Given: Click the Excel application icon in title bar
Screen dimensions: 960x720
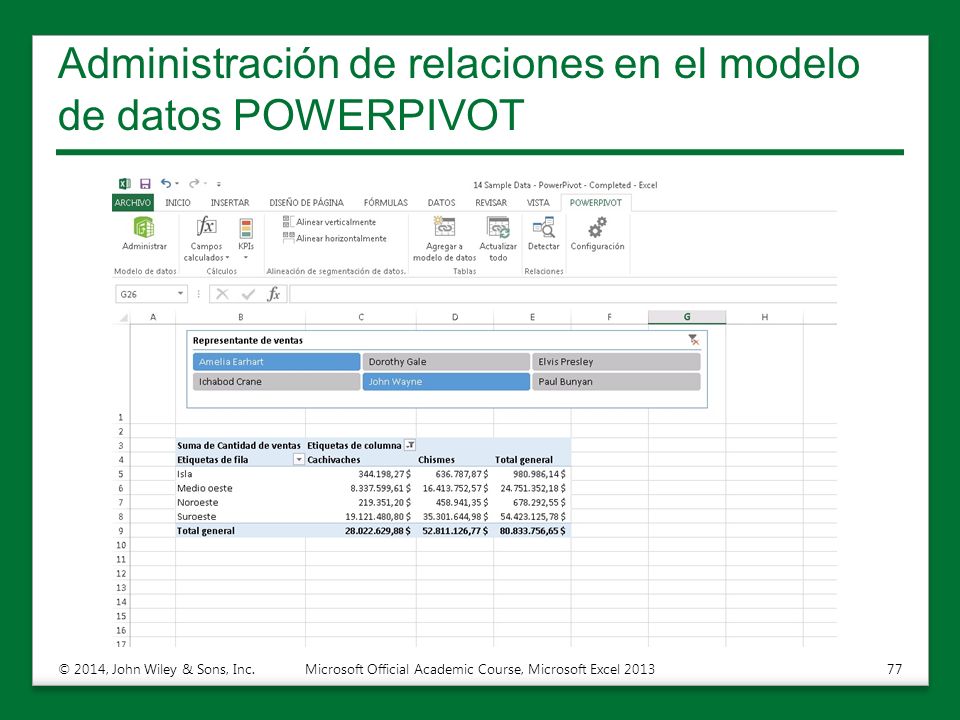Looking at the screenshot, I should (x=124, y=184).
